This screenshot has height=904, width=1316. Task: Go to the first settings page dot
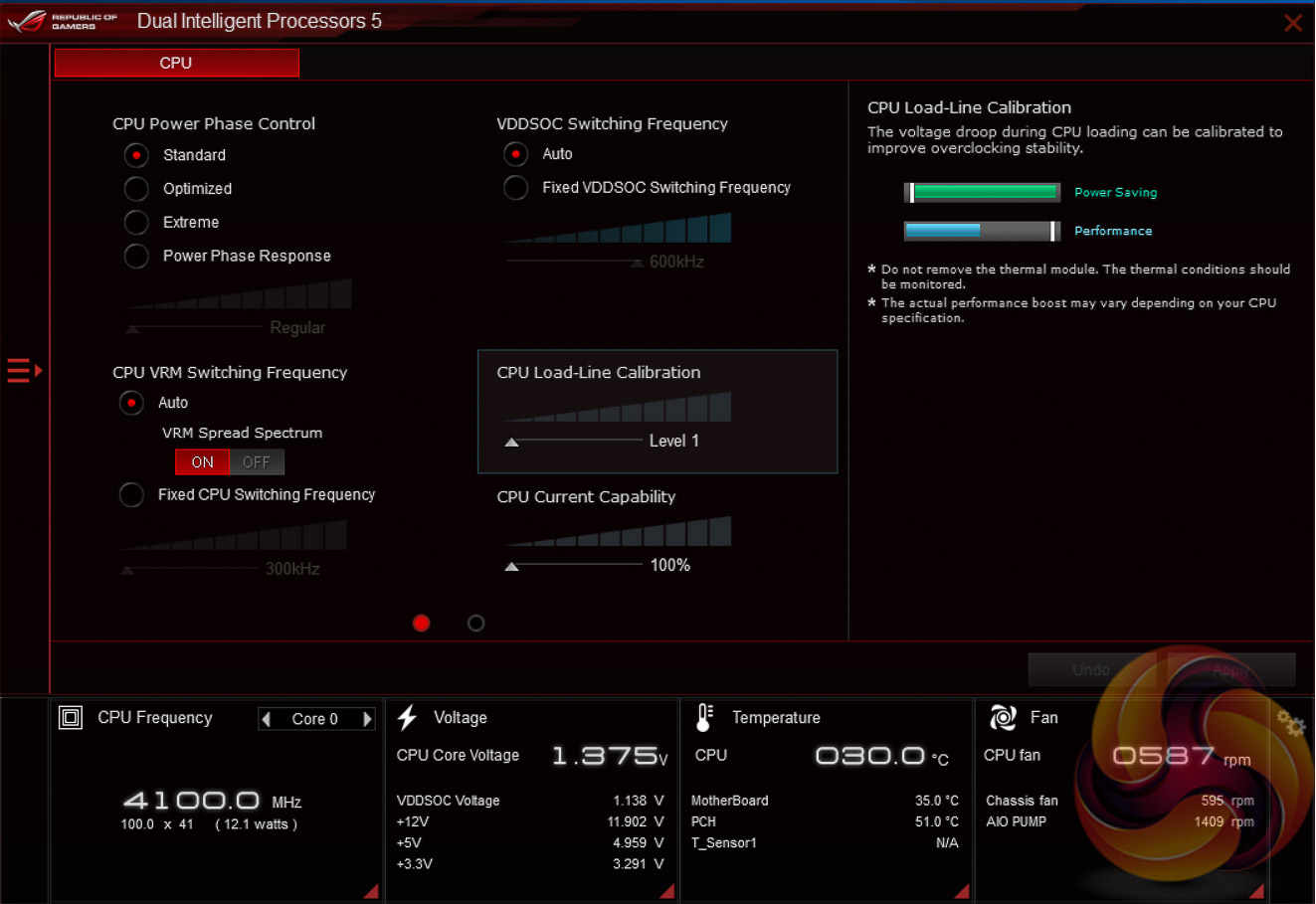422,623
